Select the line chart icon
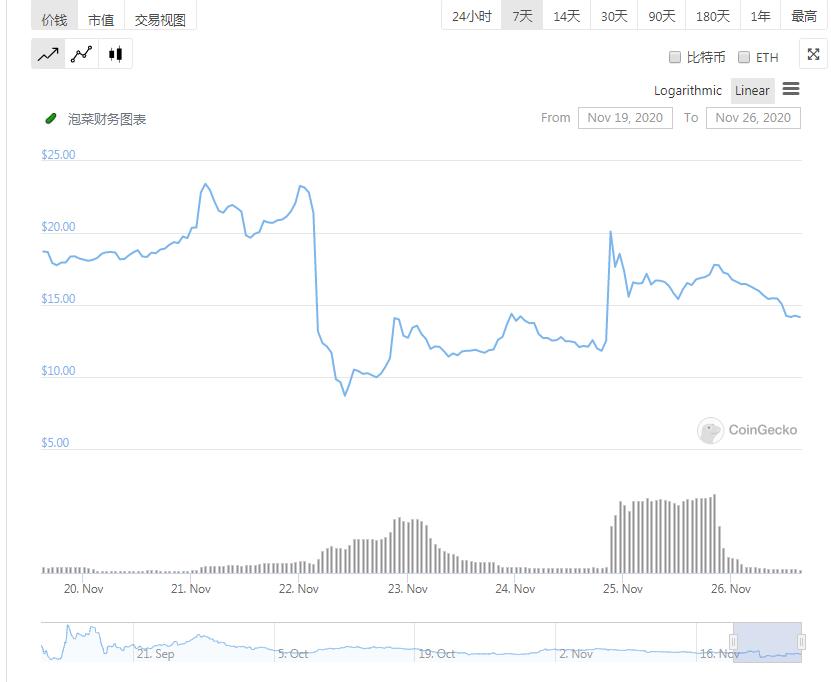The width and height of the screenshot is (831, 682). [x=48, y=54]
